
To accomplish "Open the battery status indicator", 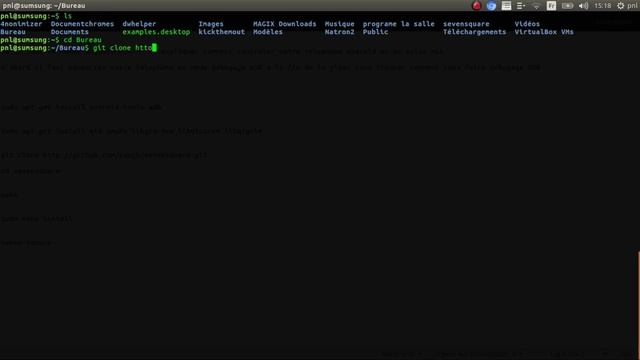I will 567,6.
